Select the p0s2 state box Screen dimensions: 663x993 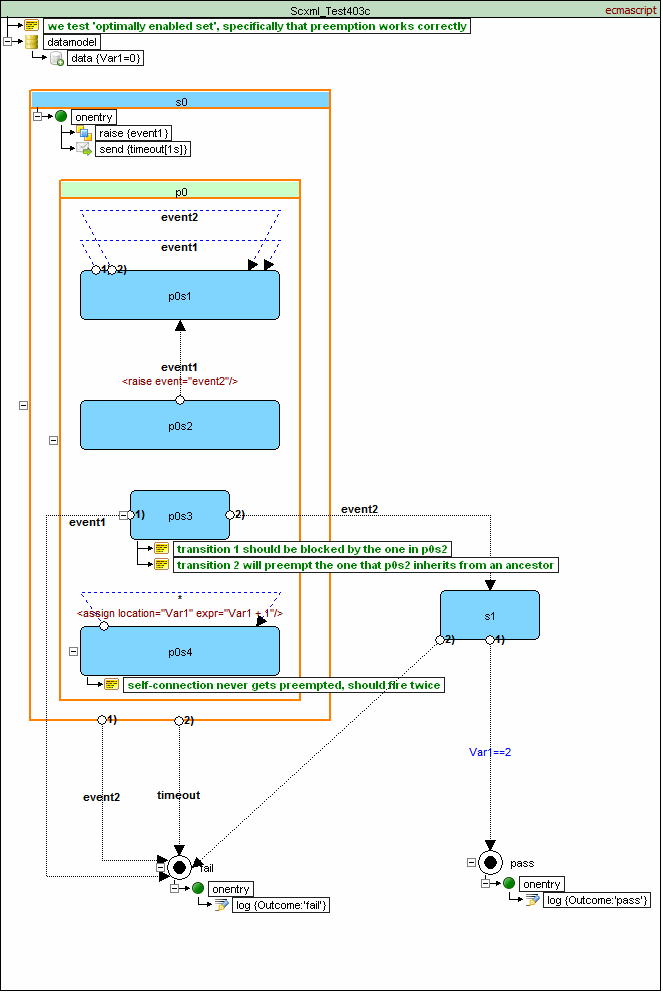[x=179, y=425]
